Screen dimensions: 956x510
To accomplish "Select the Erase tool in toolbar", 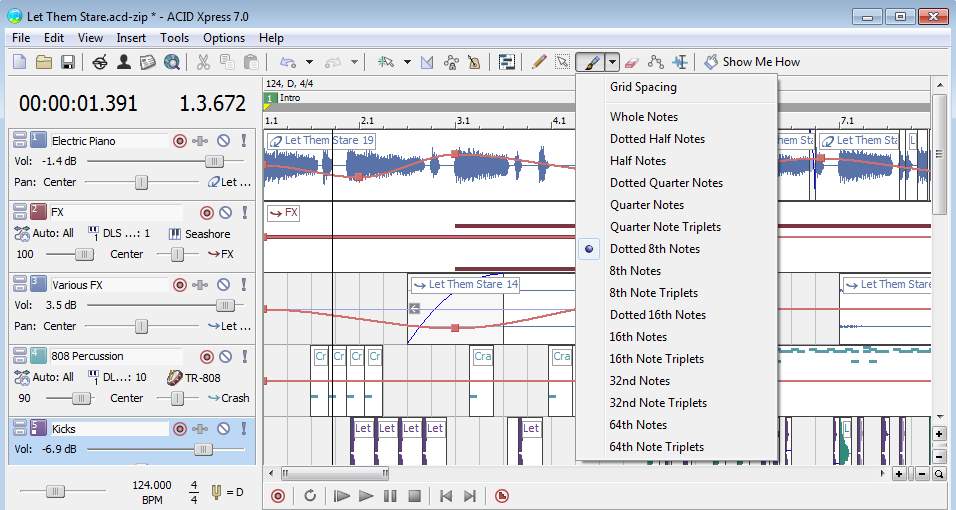I will click(630, 62).
